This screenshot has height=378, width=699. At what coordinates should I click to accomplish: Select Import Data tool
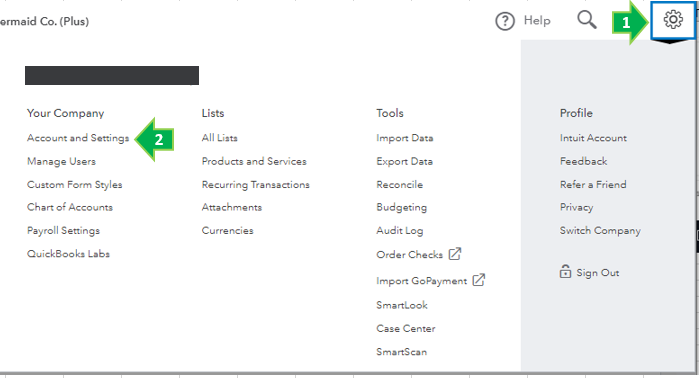(405, 138)
